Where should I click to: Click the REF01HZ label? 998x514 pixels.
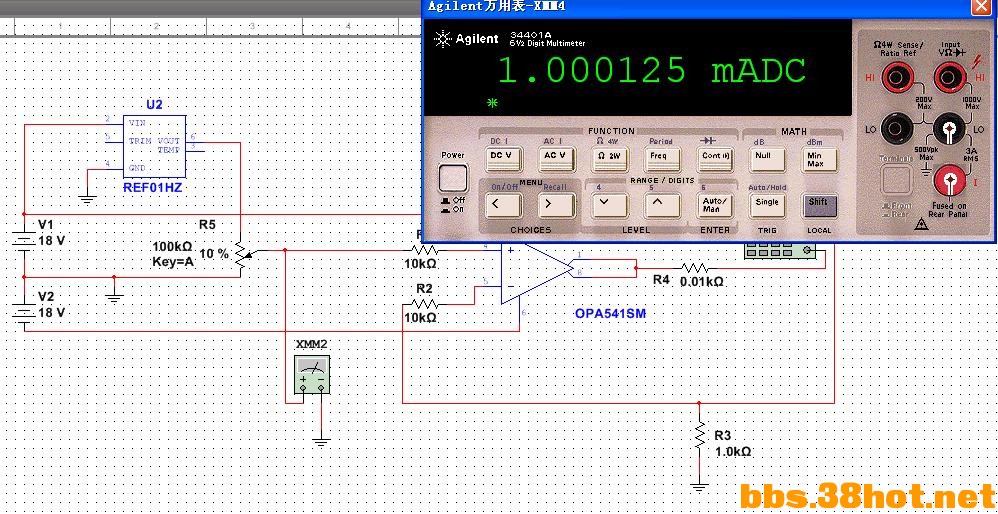click(x=153, y=188)
